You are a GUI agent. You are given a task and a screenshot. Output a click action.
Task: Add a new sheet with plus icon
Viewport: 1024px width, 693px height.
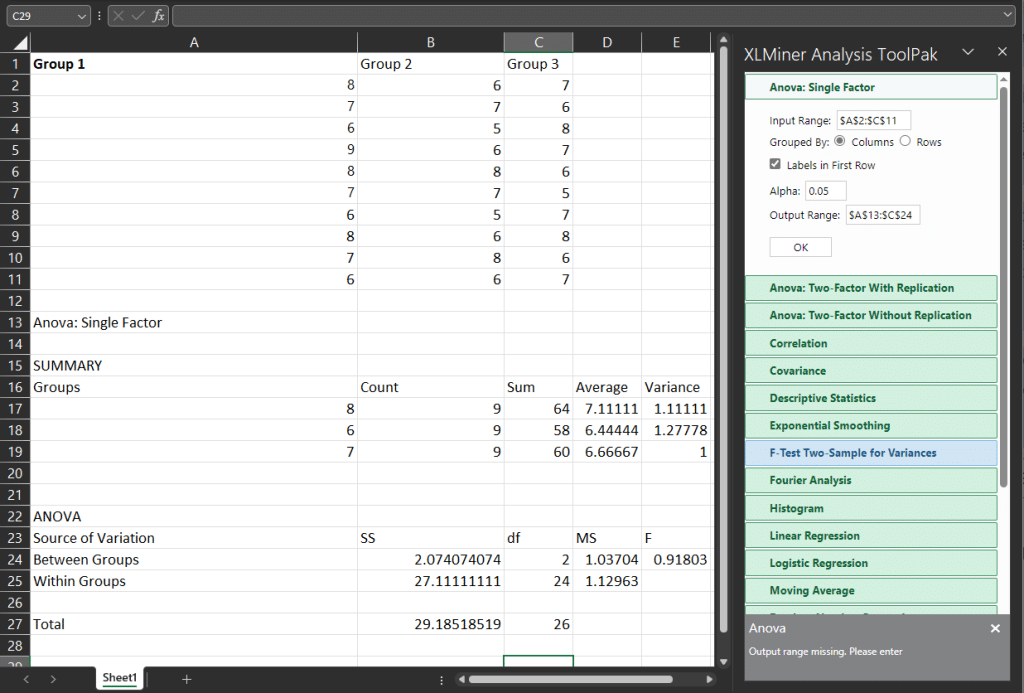pos(186,679)
